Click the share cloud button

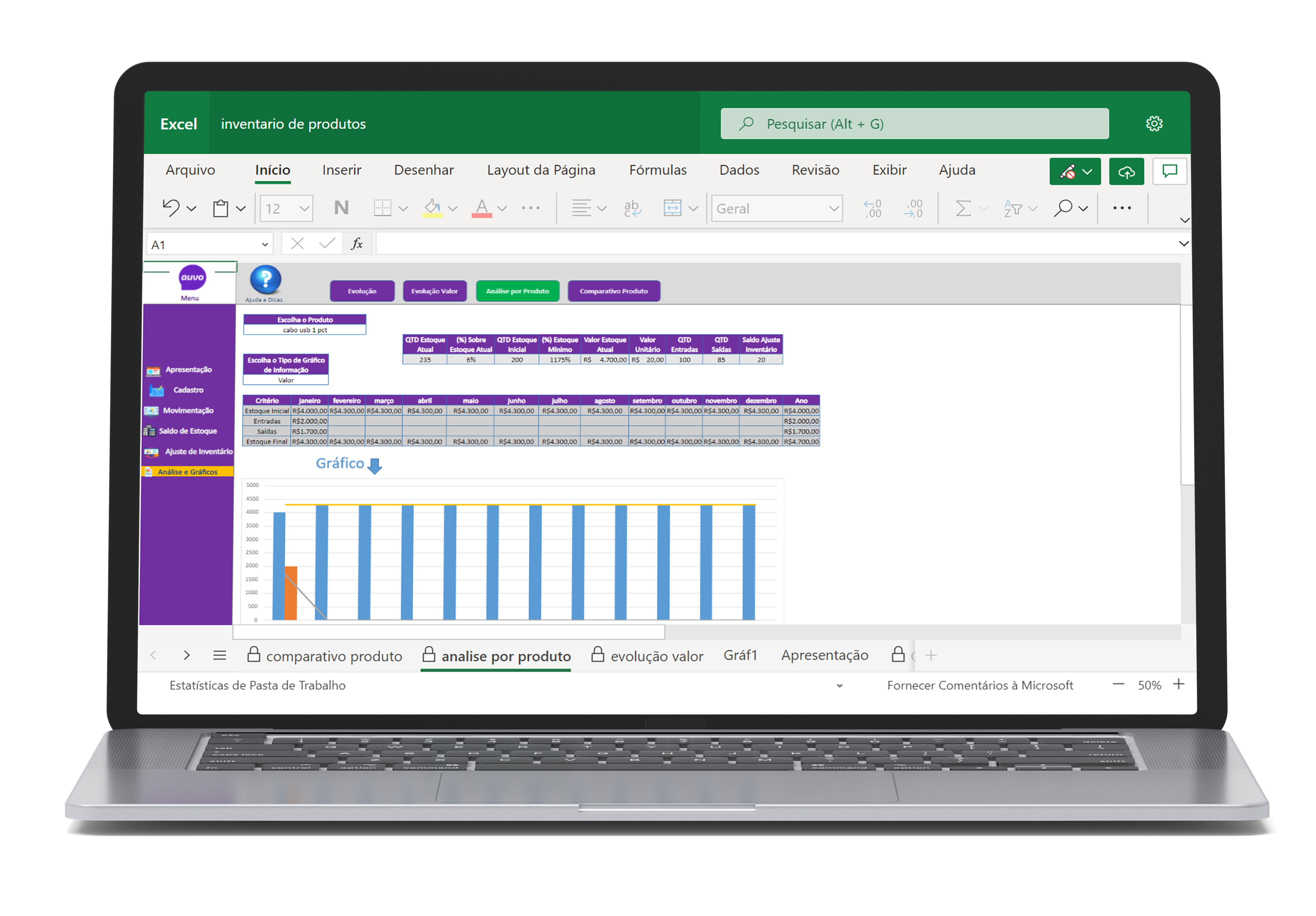[1127, 171]
